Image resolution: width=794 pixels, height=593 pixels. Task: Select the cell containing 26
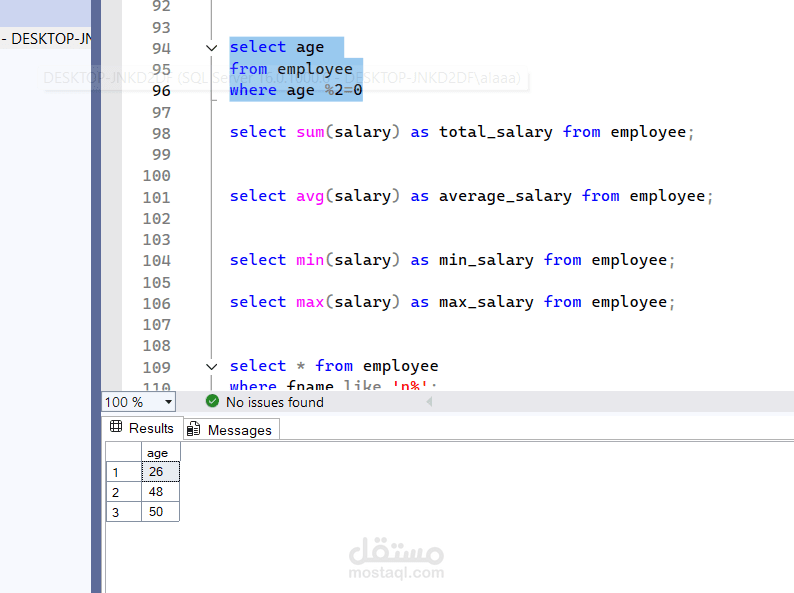(x=160, y=472)
